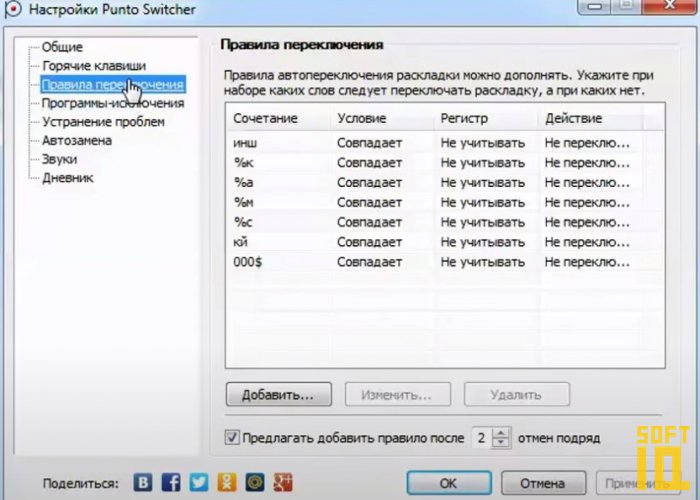
Task: Click 'Не учитывать' in the %к row
Action: pyautogui.click(x=483, y=162)
